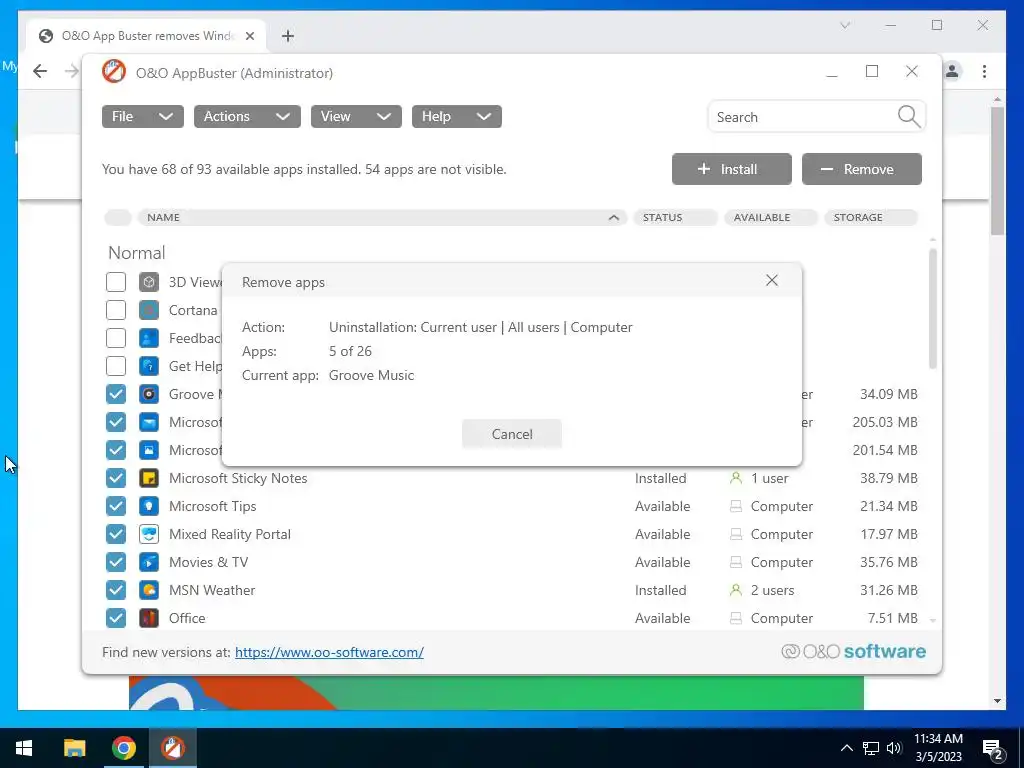This screenshot has width=1024, height=768.
Task: Open Google Chrome from the taskbar
Action: [123, 748]
